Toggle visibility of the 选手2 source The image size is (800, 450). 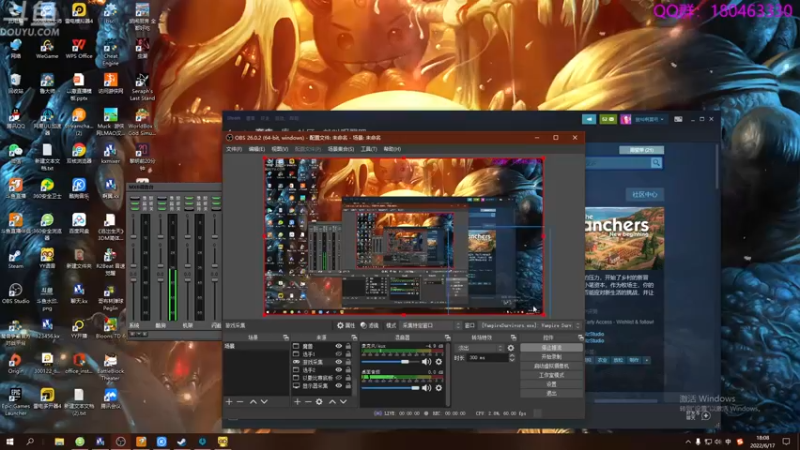coord(338,370)
